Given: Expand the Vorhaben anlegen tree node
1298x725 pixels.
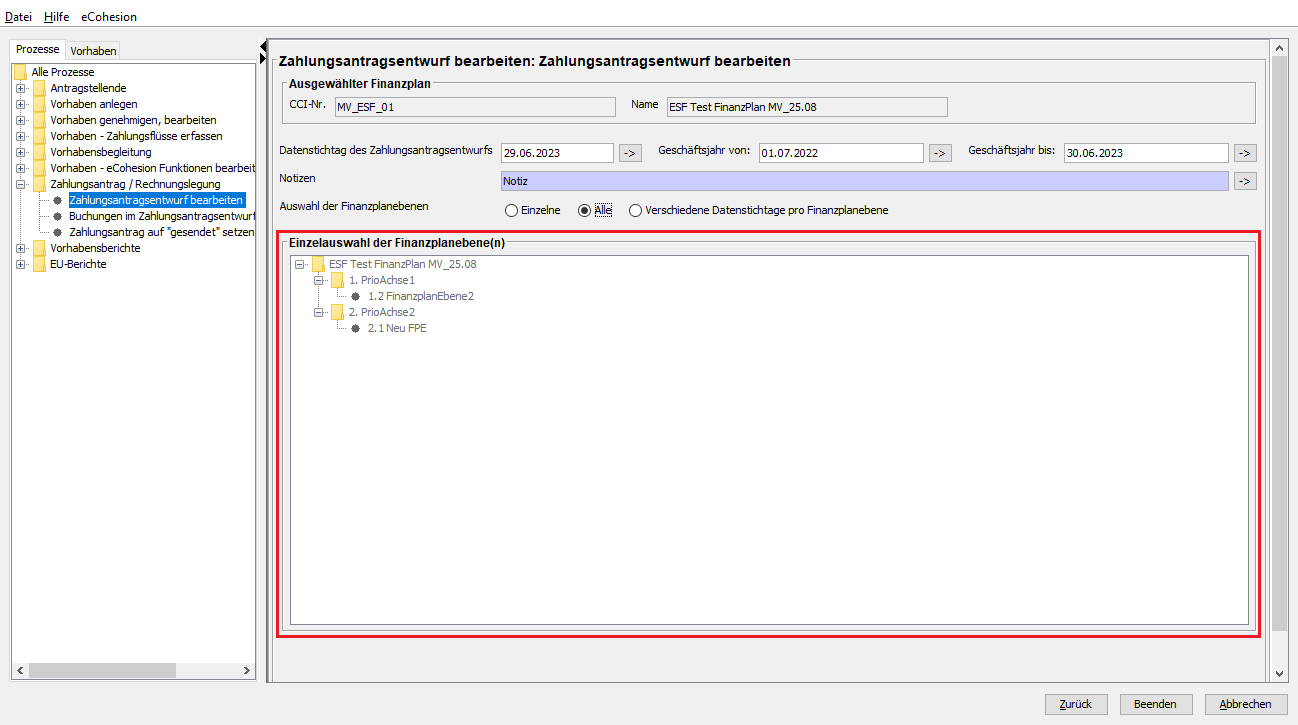Looking at the screenshot, I should (20, 104).
